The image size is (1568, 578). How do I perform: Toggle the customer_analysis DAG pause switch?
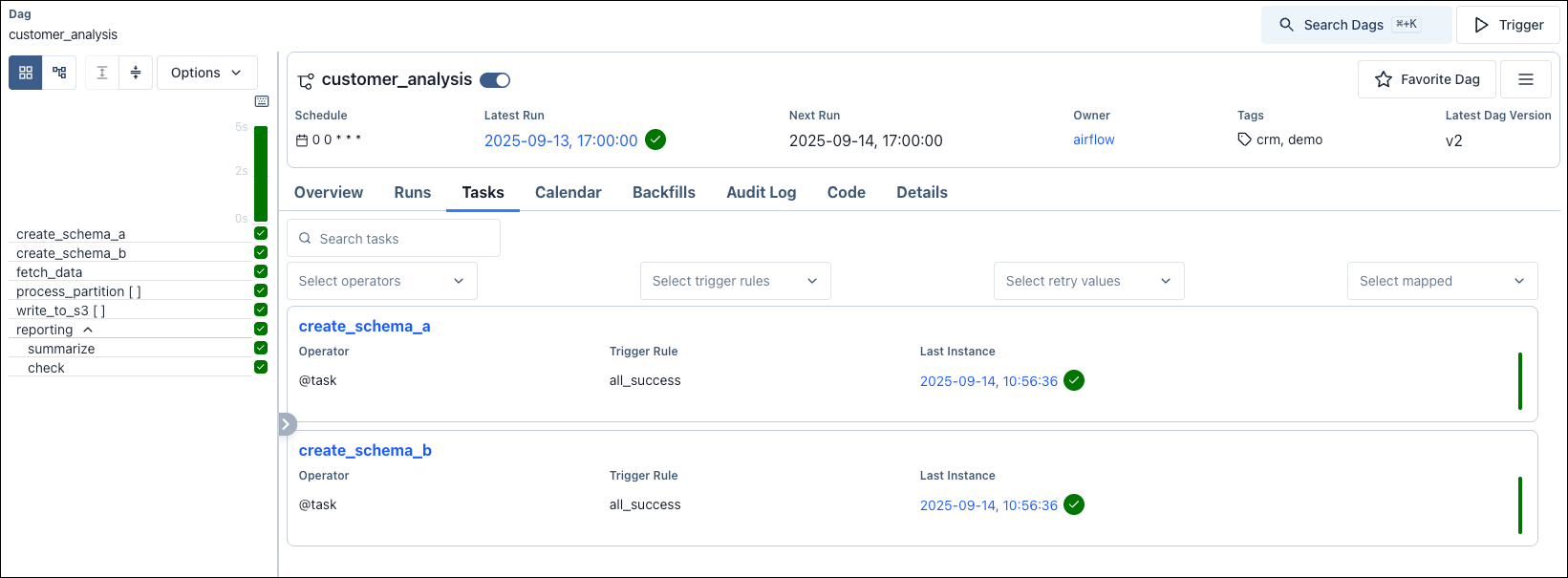pos(495,80)
